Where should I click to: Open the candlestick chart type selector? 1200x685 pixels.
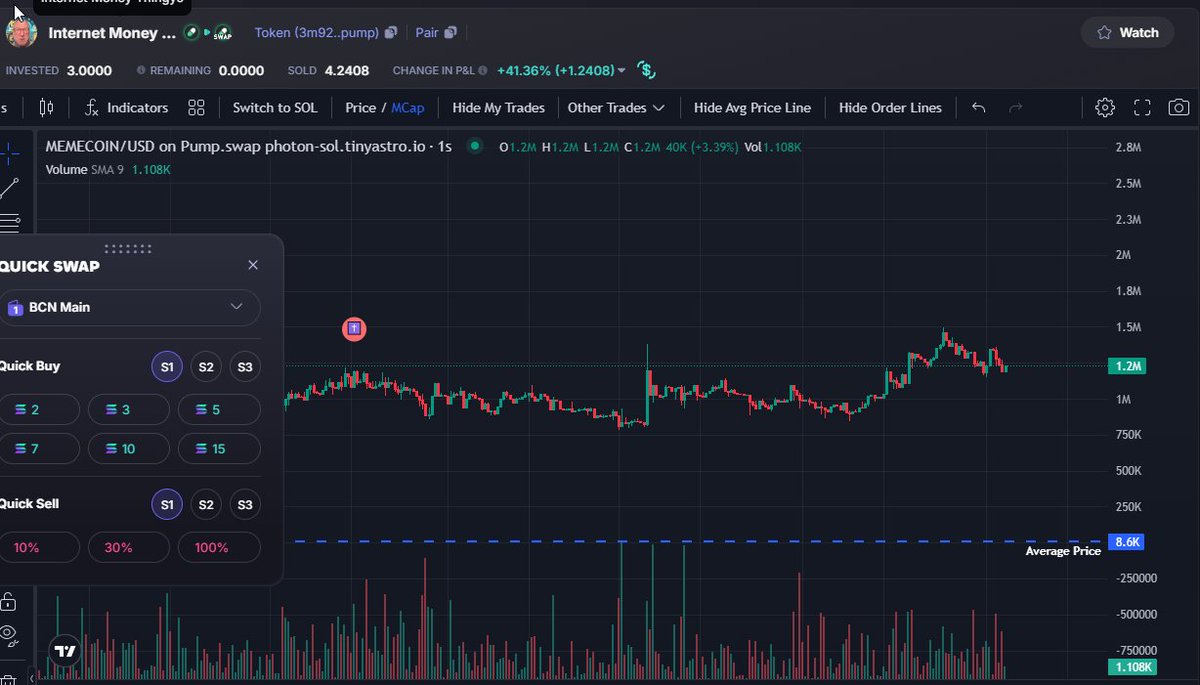[x=46, y=107]
